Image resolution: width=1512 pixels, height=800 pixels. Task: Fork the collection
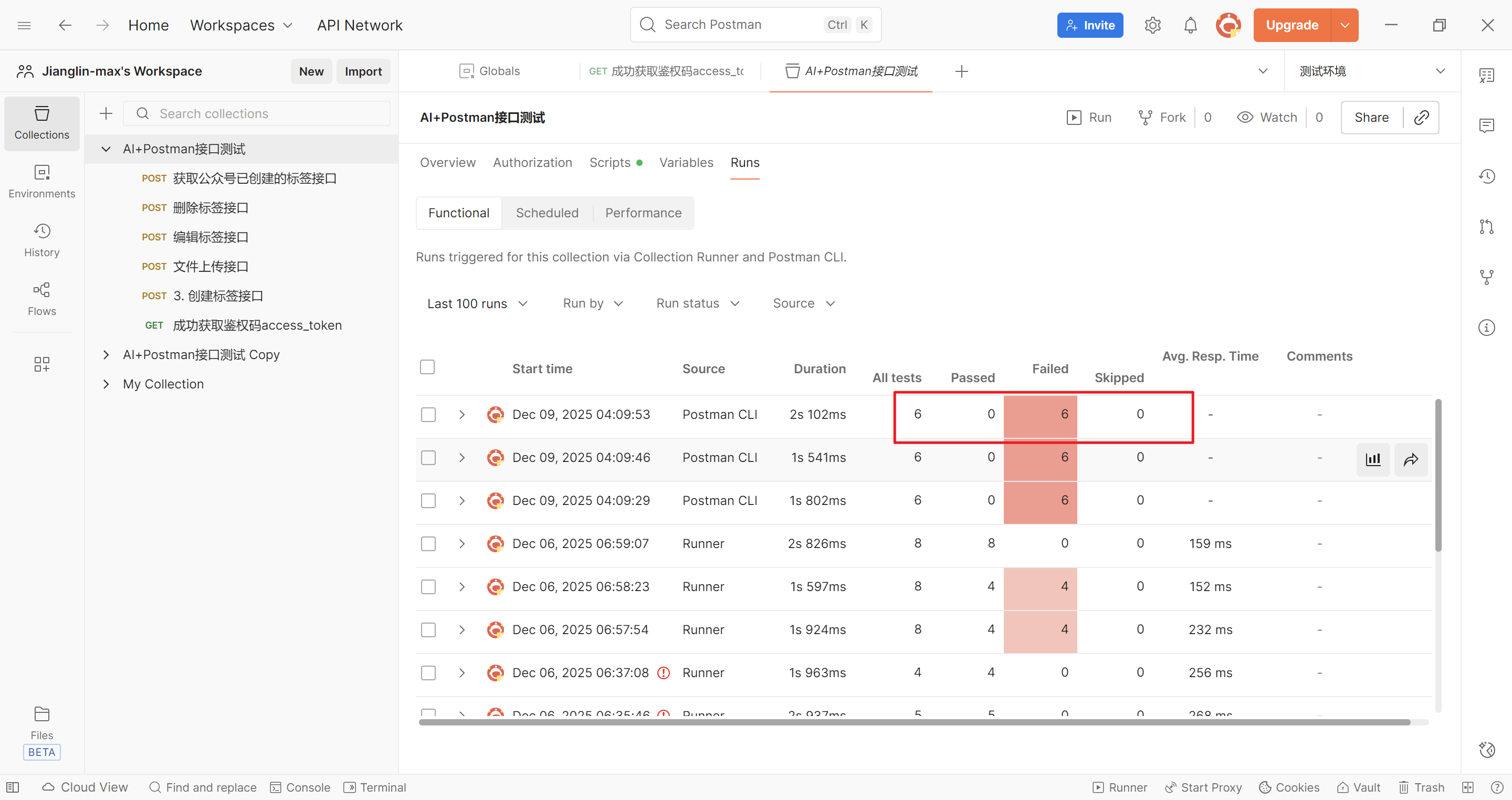coord(1162,118)
